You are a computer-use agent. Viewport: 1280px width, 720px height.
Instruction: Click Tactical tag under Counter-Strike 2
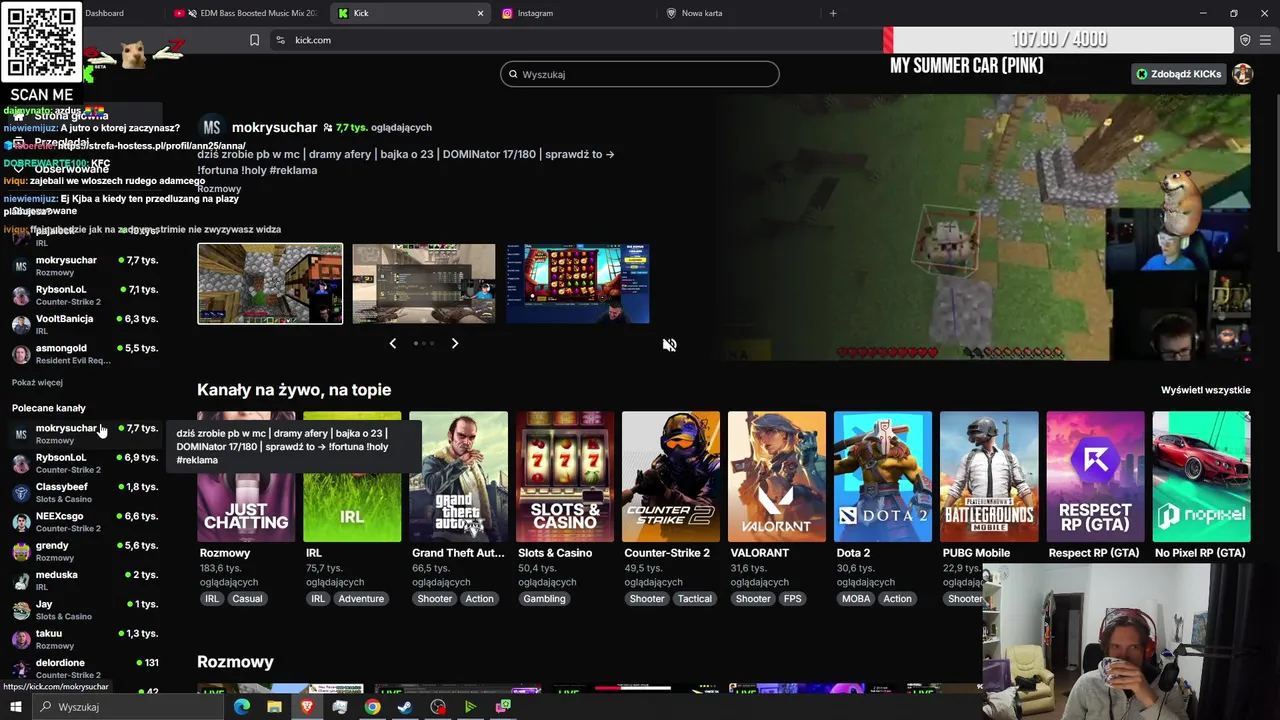pyautogui.click(x=695, y=599)
